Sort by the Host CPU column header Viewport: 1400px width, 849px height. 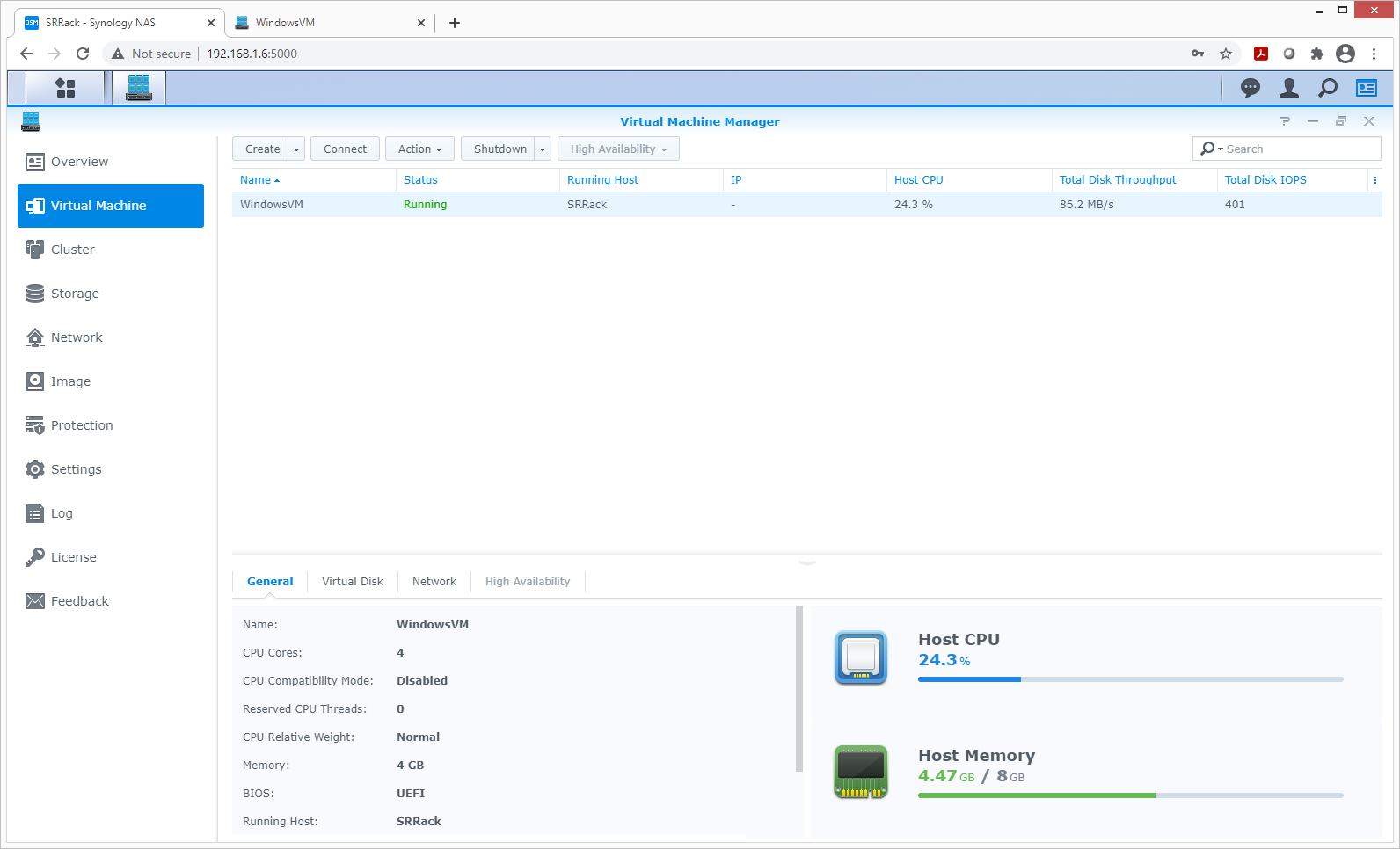(969, 180)
